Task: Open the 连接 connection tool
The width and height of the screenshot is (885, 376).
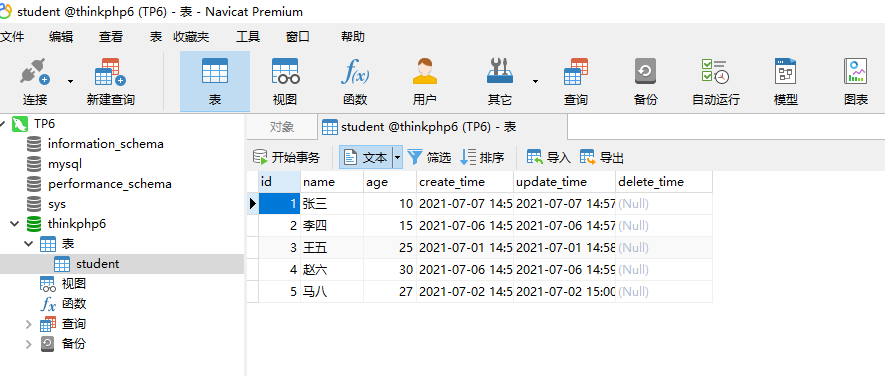Action: (x=35, y=82)
